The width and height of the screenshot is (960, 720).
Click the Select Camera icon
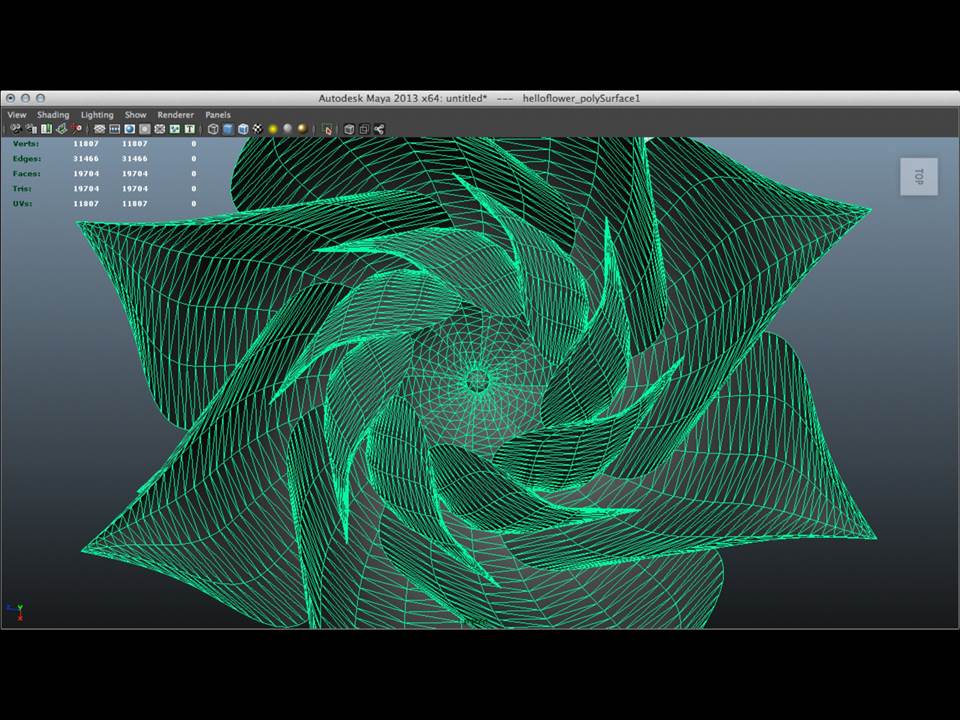click(x=16, y=129)
